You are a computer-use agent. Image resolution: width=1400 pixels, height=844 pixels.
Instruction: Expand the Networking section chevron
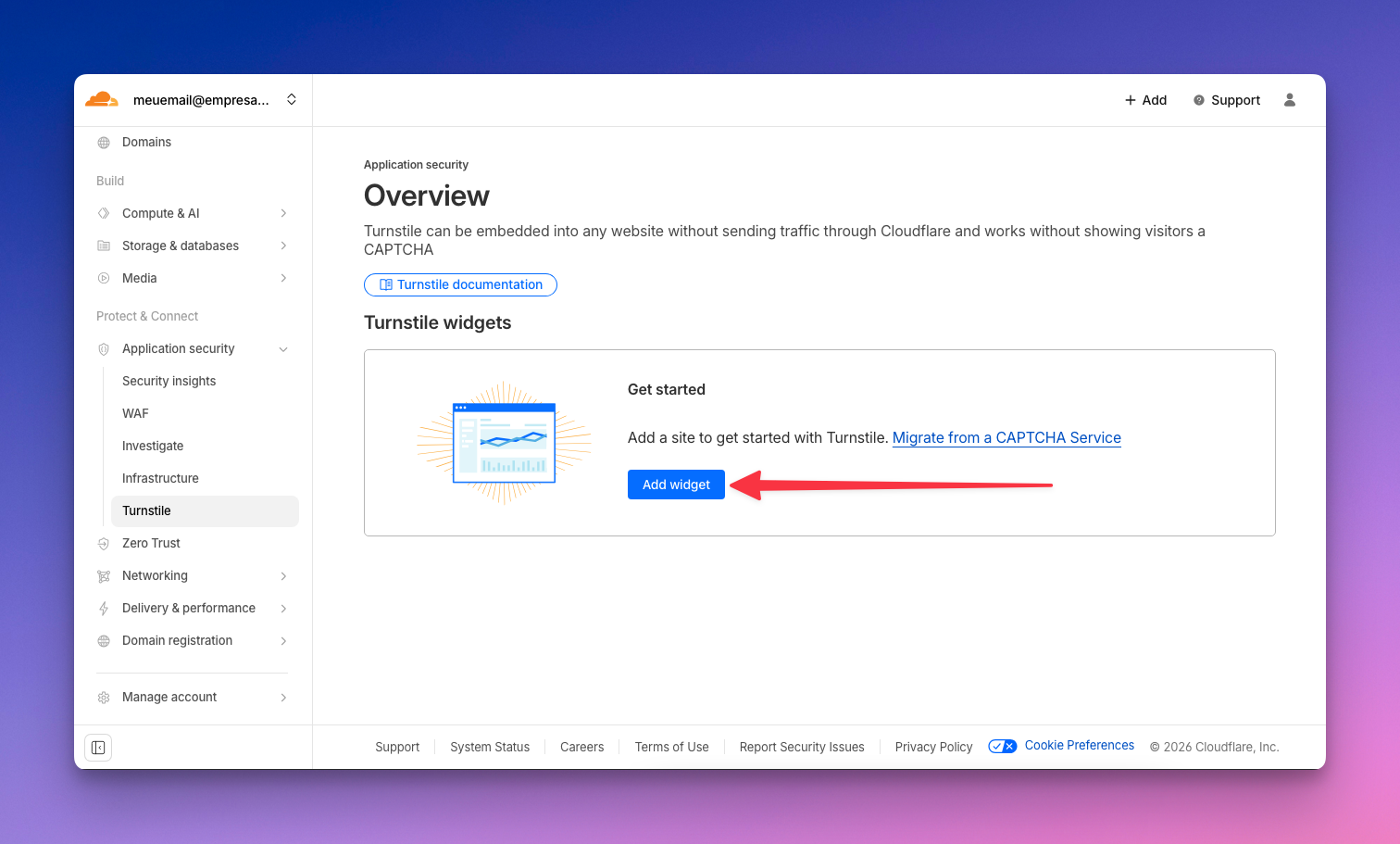click(x=283, y=576)
